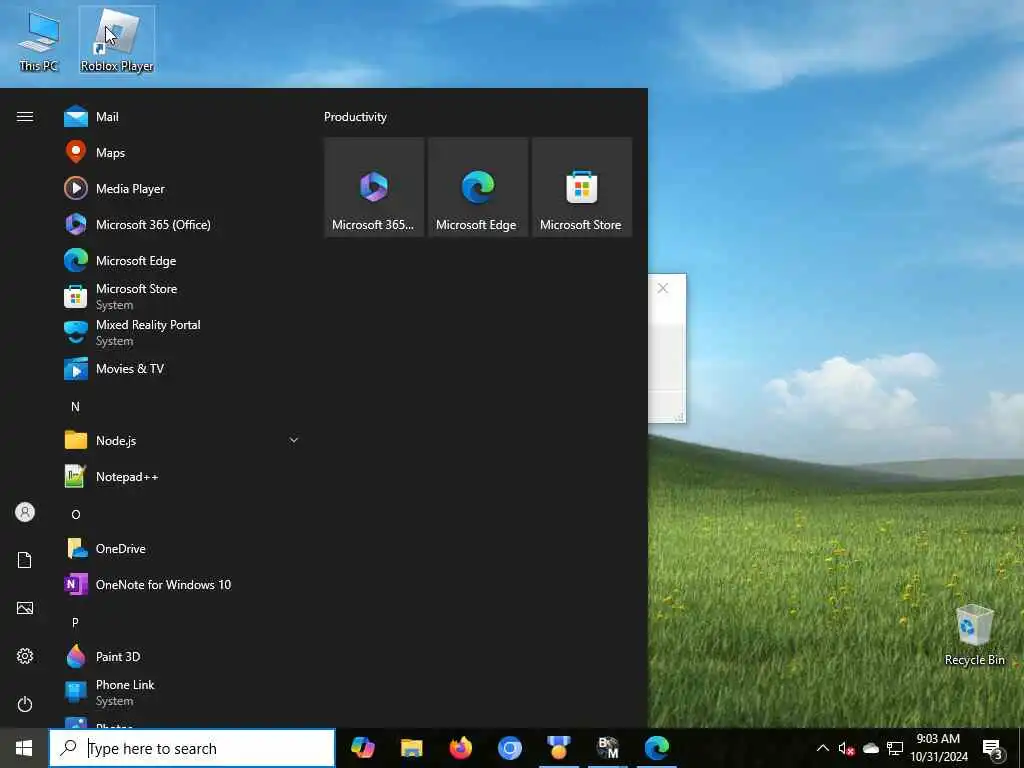Open File Explorer from the taskbar

point(411,748)
